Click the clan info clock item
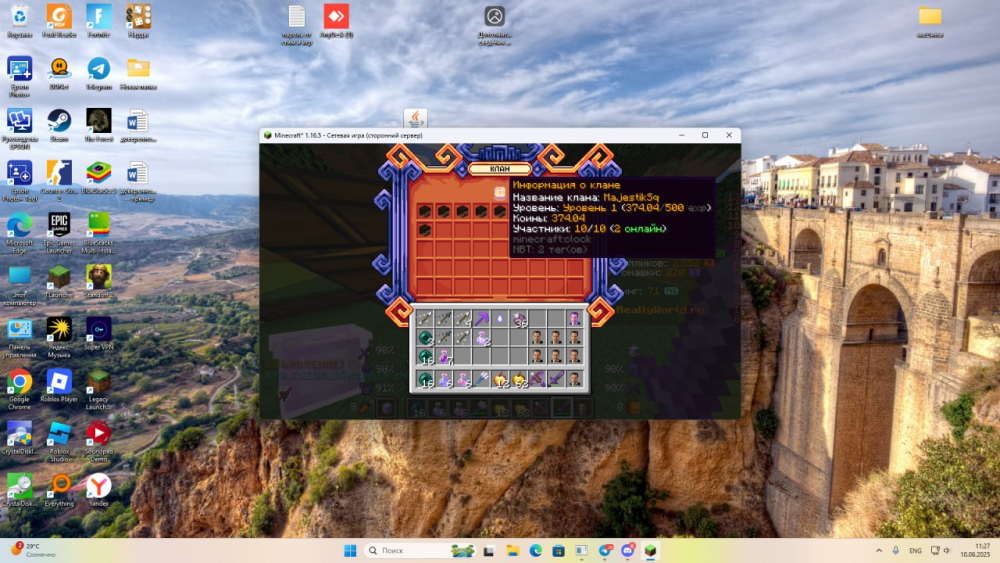This screenshot has width=1000, height=563. pos(500,192)
